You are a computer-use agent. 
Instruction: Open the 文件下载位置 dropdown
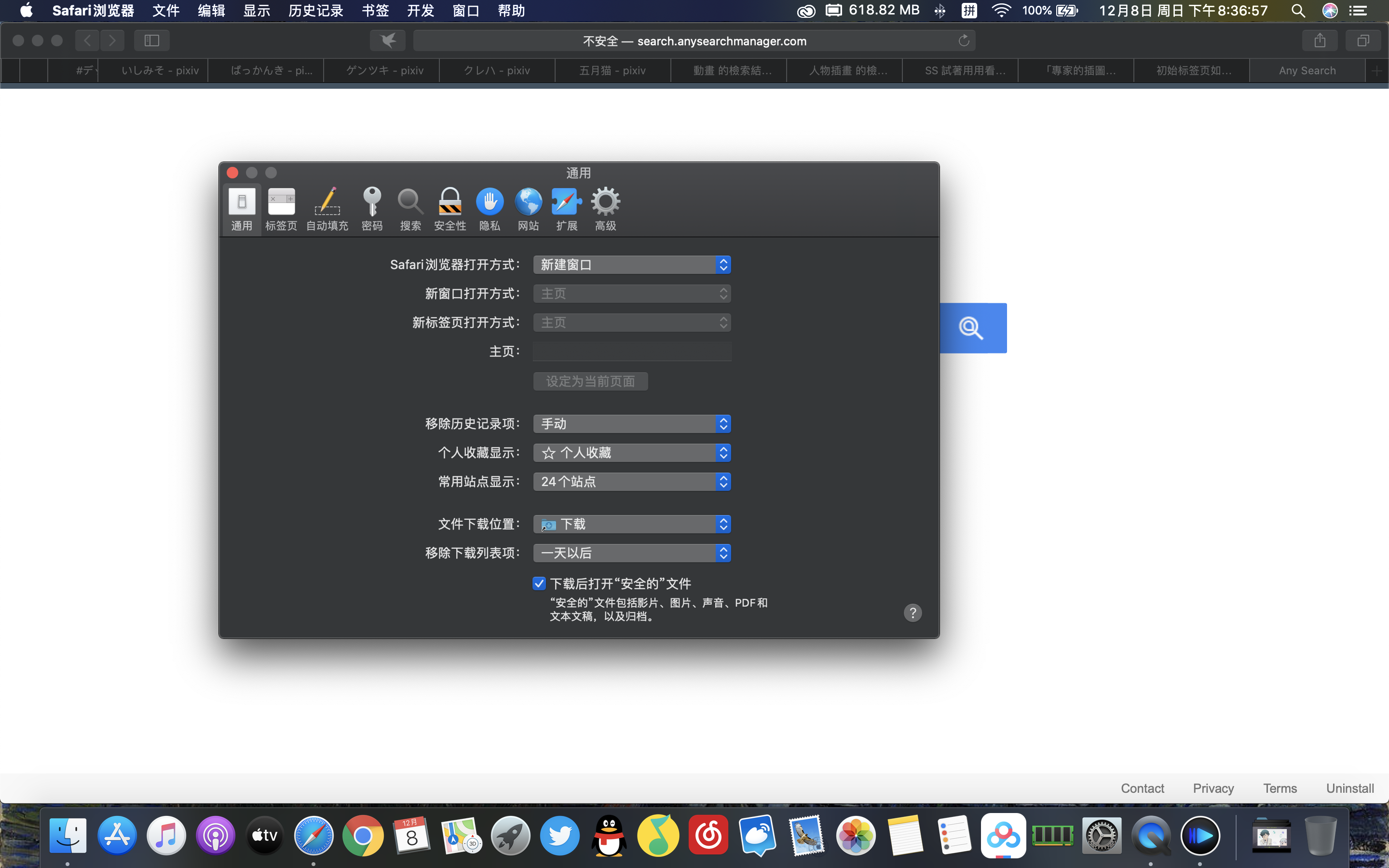(631, 524)
